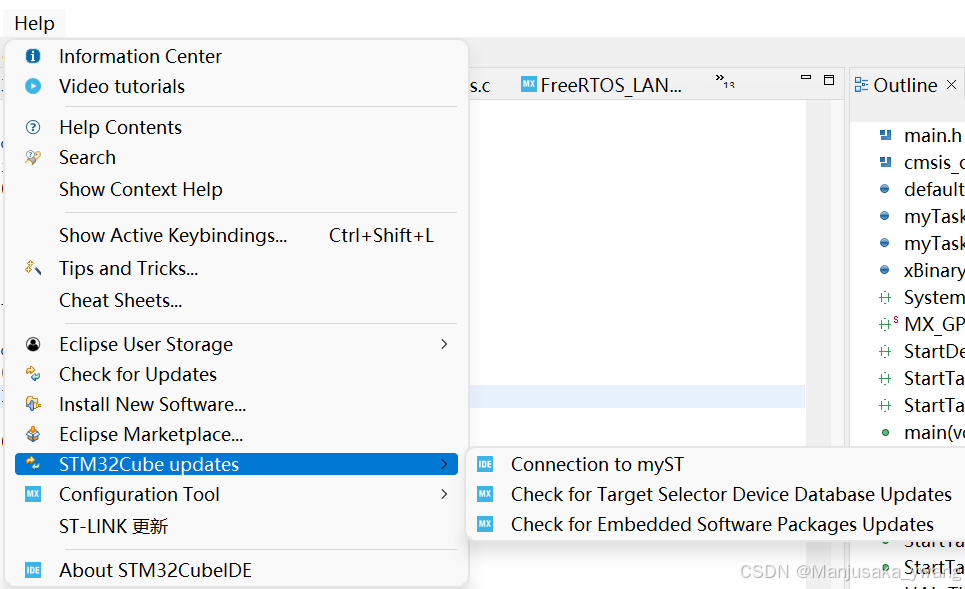Expand Eclipse User Storage submenu arrow

(444, 344)
